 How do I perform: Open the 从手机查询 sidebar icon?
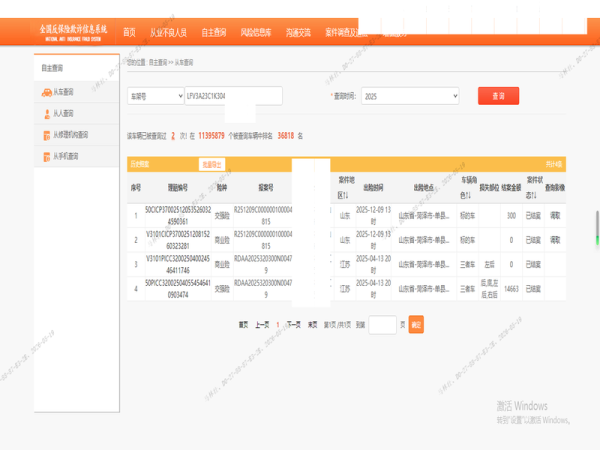pos(47,157)
